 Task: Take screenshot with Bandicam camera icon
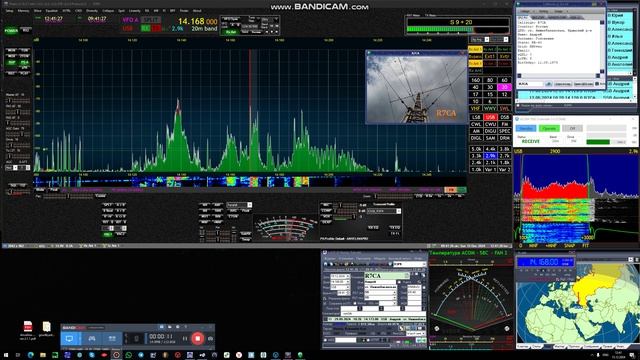coord(210,338)
